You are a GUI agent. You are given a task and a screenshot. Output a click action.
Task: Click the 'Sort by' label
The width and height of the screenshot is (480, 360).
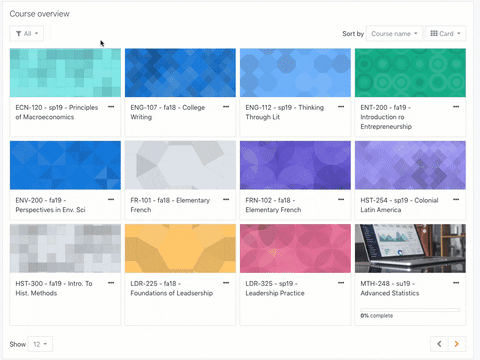353,34
